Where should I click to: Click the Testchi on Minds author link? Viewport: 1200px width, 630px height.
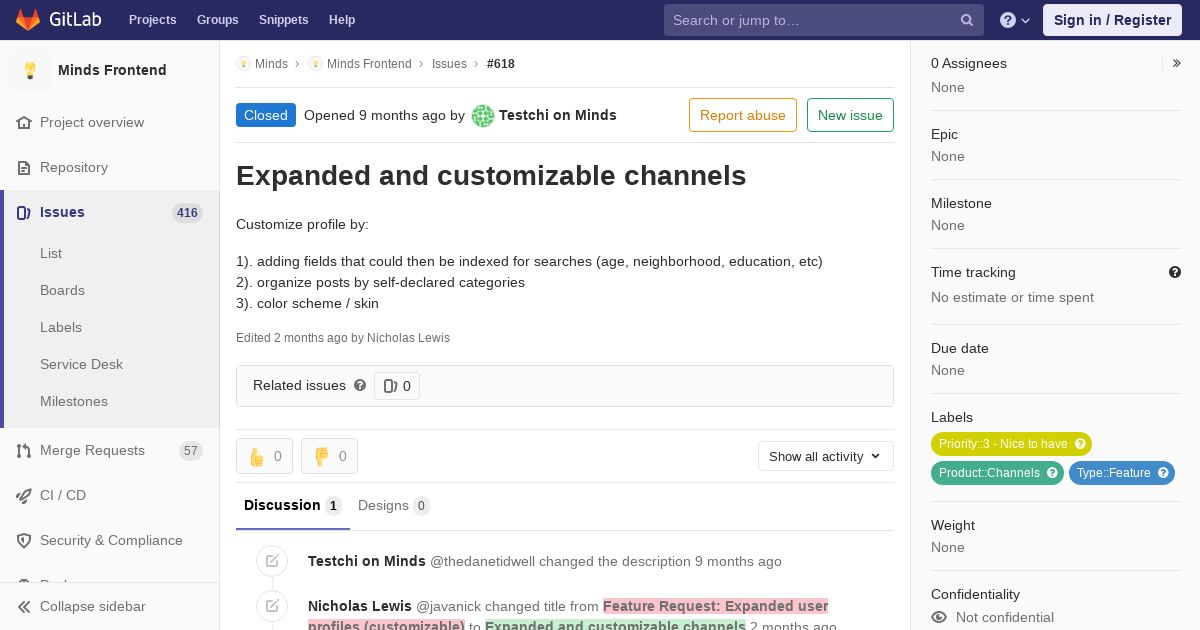[557, 115]
